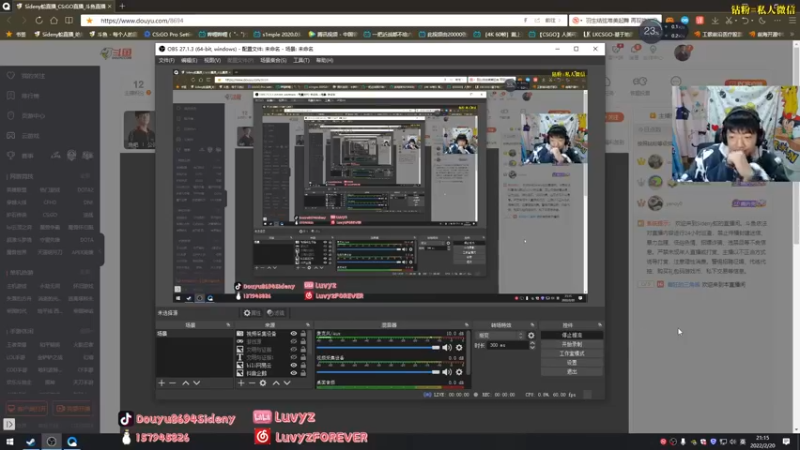This screenshot has width=800, height=450.
Task: Open the OBS 文件(F) menu
Action: 166,60
